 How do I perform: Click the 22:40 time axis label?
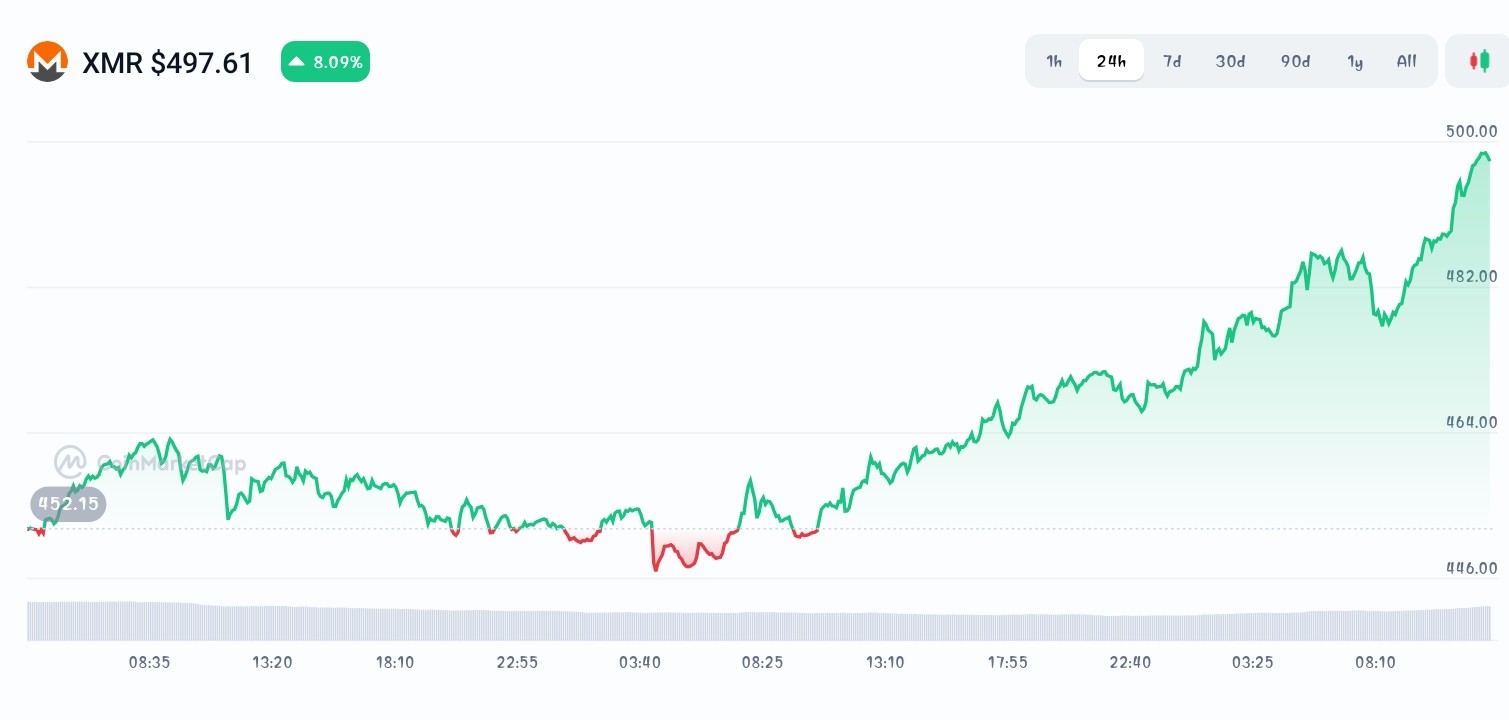click(1130, 662)
